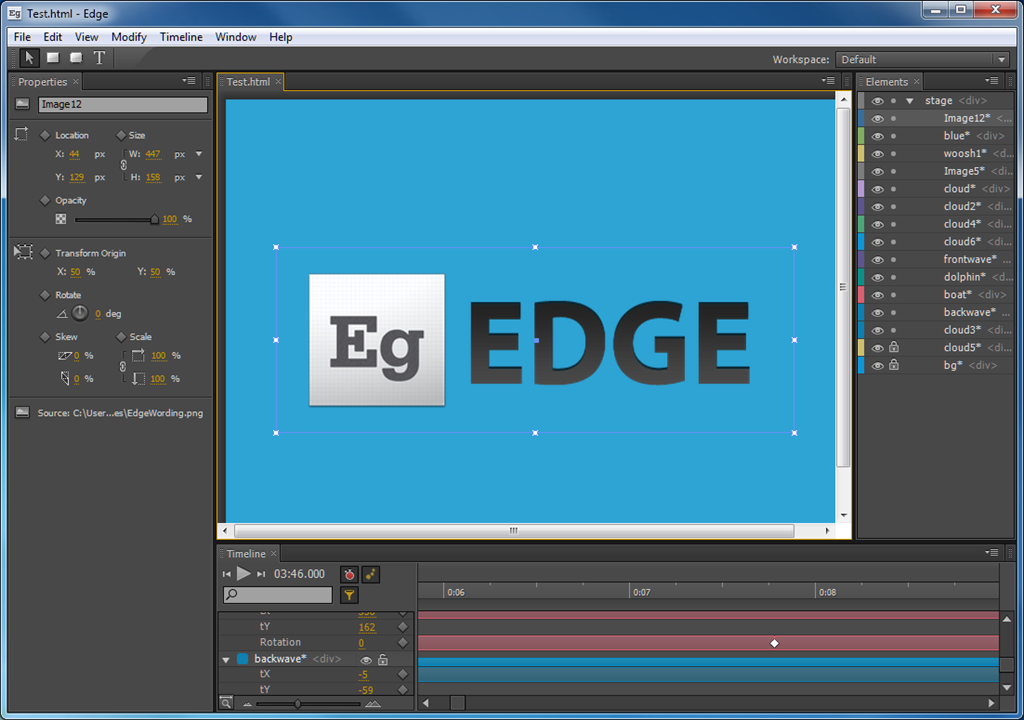The image size is (1024, 720).
Task: Jump to timeline start button
Action: pos(227,574)
